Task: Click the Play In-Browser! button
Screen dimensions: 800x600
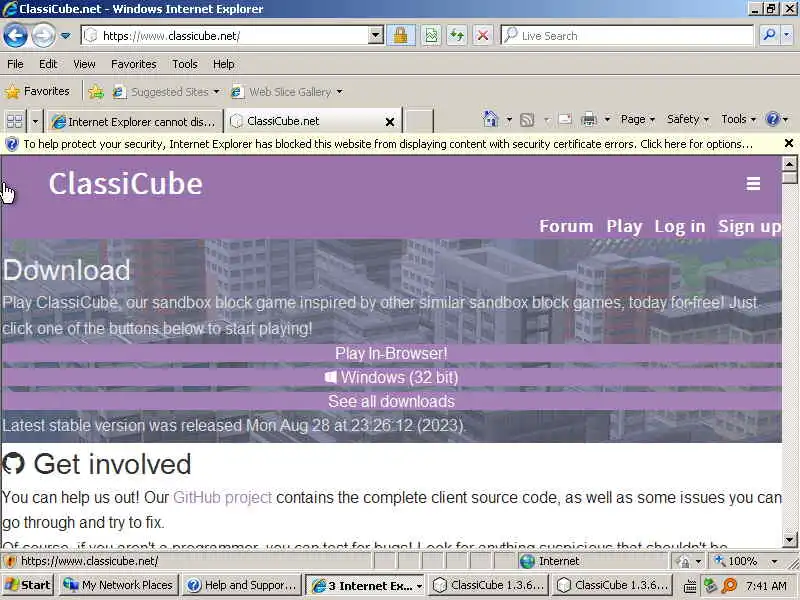Action: pyautogui.click(x=391, y=353)
